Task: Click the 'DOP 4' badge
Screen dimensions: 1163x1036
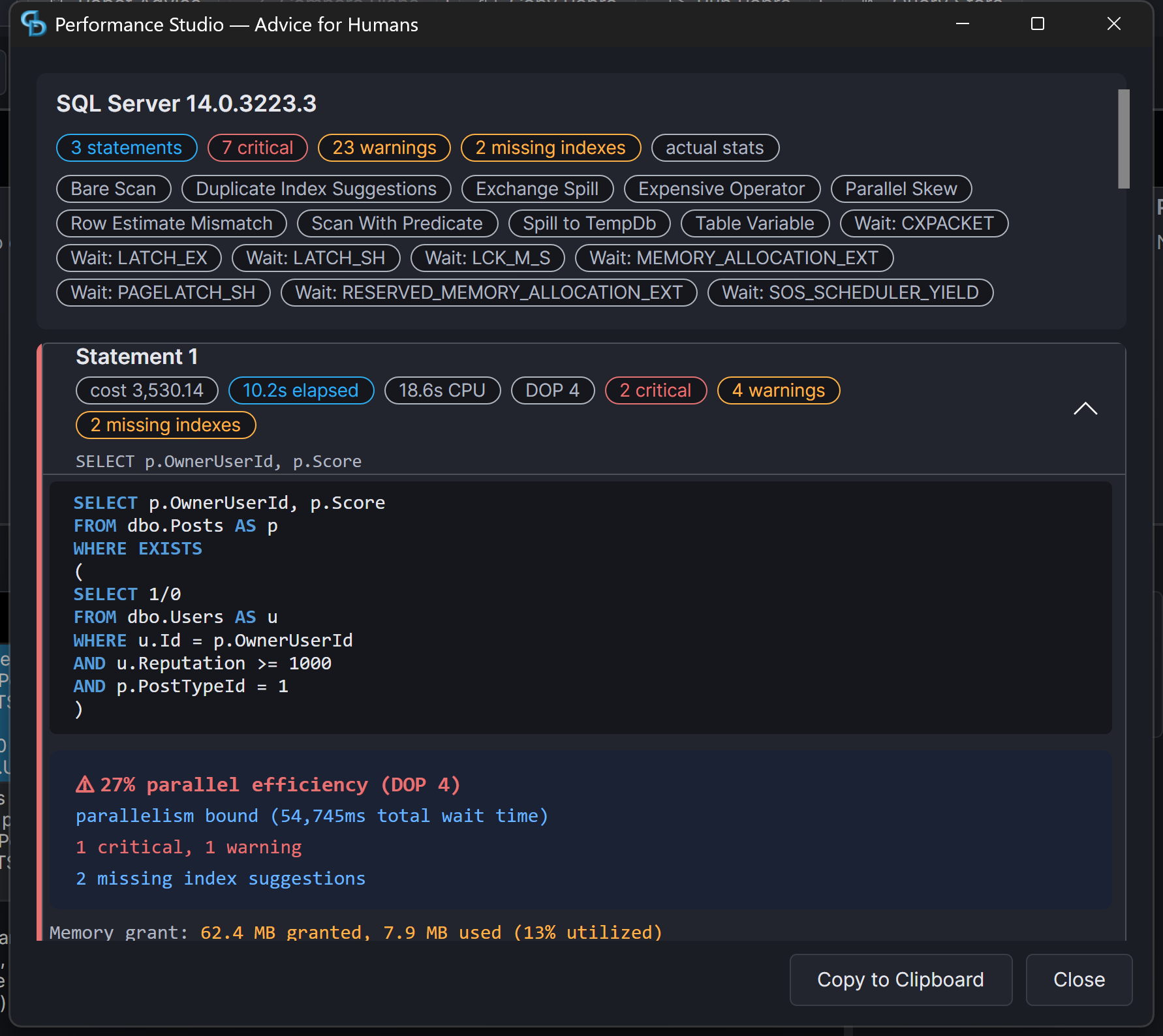Action: coord(553,390)
